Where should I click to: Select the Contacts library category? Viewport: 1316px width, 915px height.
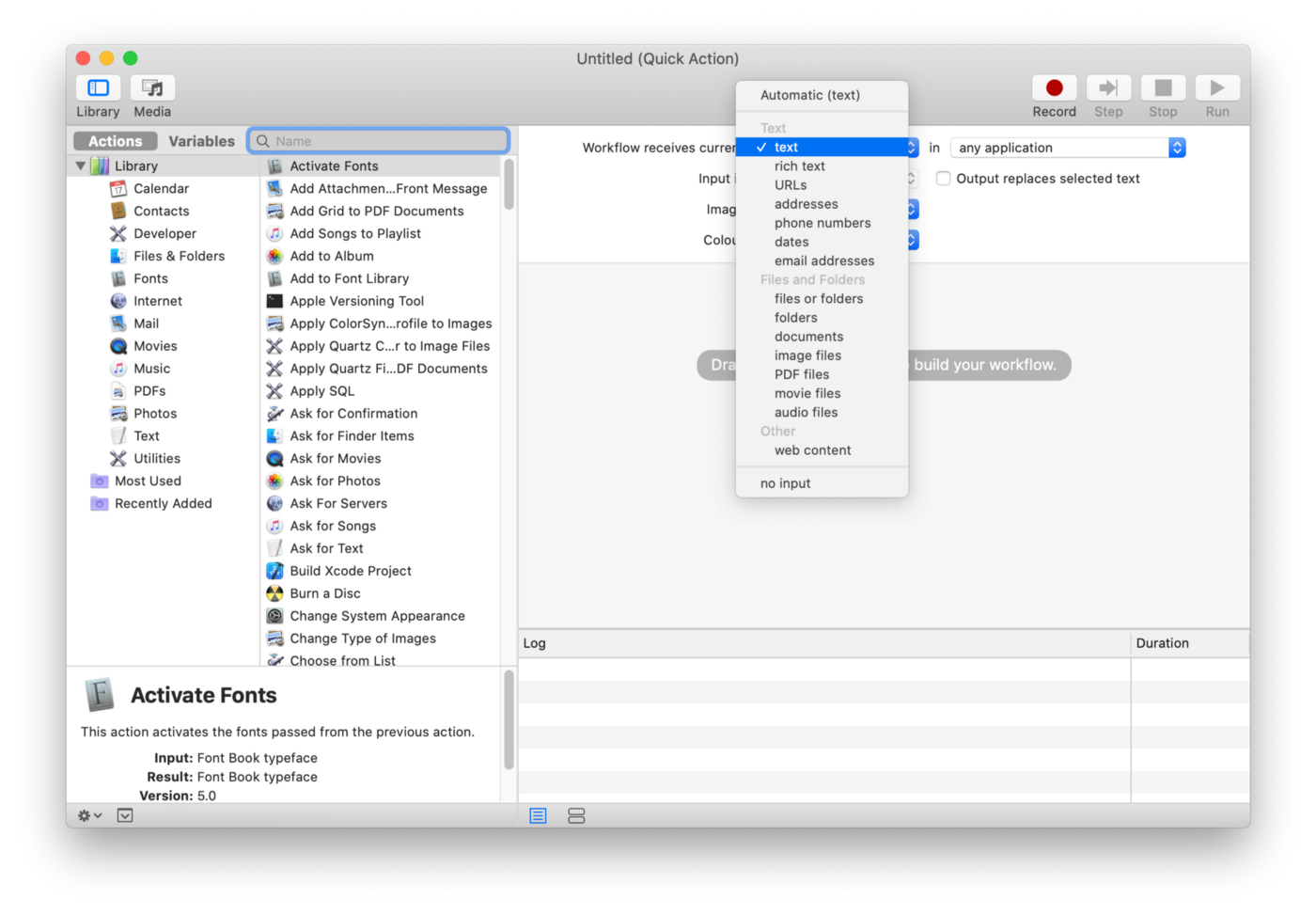[162, 211]
